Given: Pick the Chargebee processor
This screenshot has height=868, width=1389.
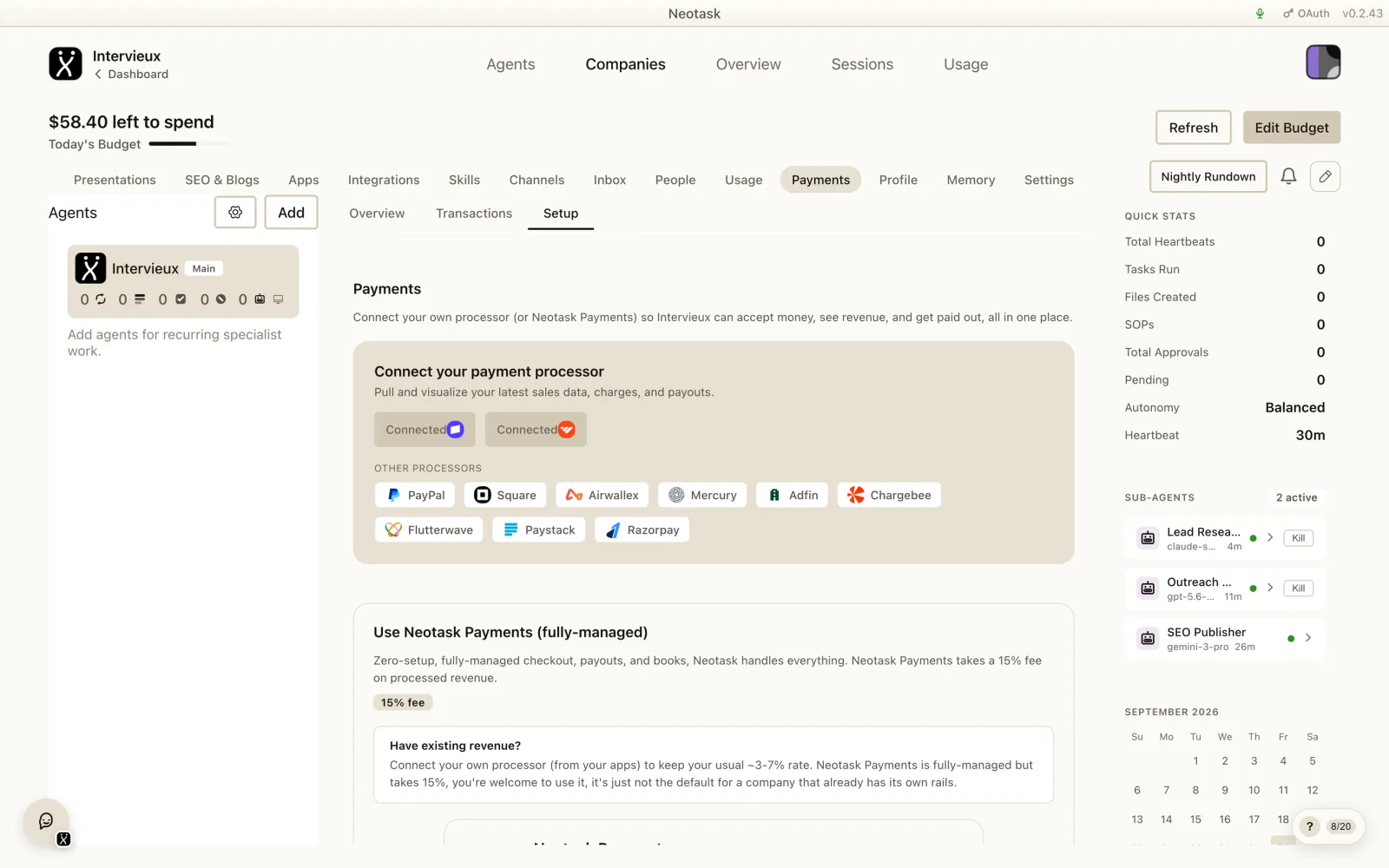Looking at the screenshot, I should pyautogui.click(x=889, y=495).
